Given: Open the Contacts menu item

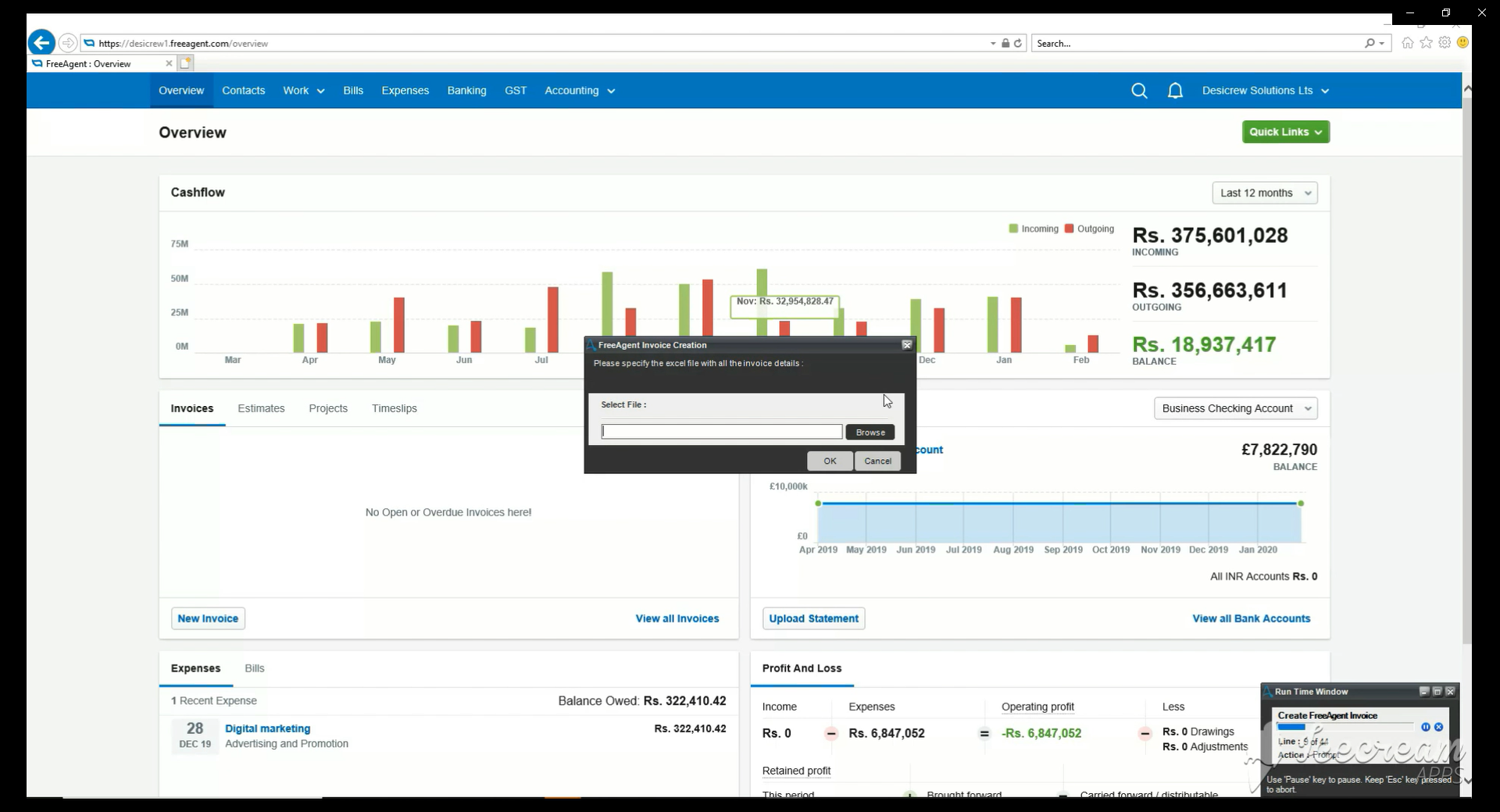Looking at the screenshot, I should (244, 91).
